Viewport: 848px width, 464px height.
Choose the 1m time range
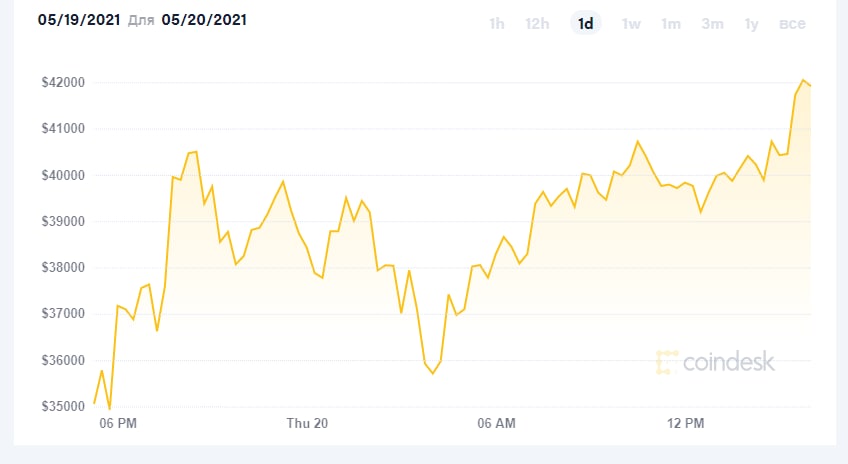click(x=671, y=24)
